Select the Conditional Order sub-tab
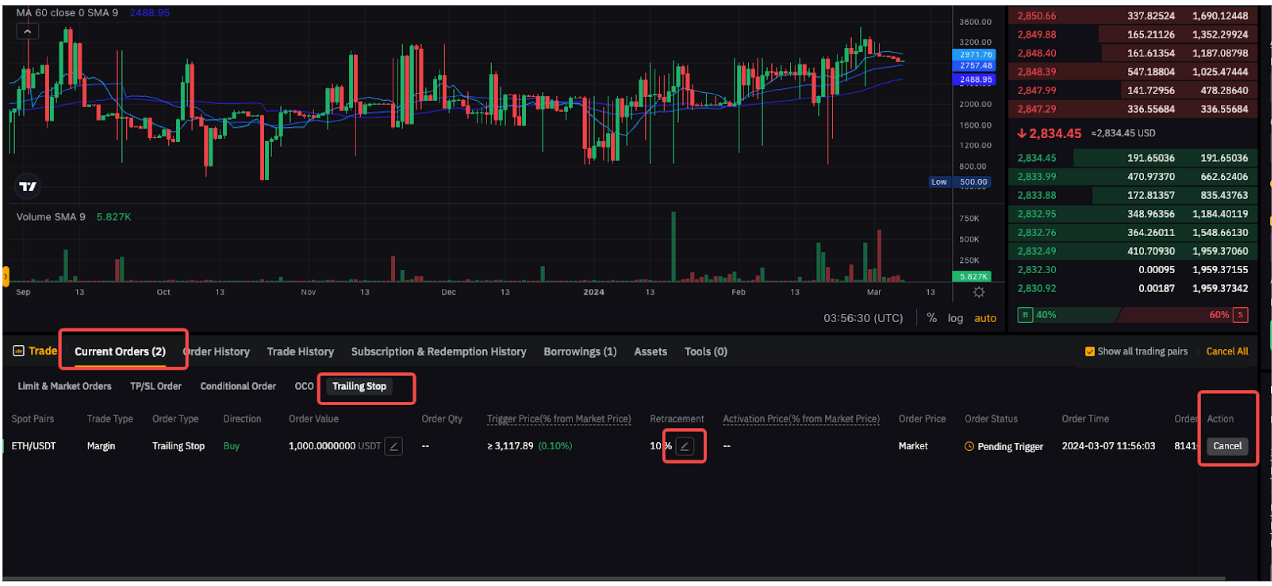Image resolution: width=1272 pixels, height=586 pixels. click(238, 386)
